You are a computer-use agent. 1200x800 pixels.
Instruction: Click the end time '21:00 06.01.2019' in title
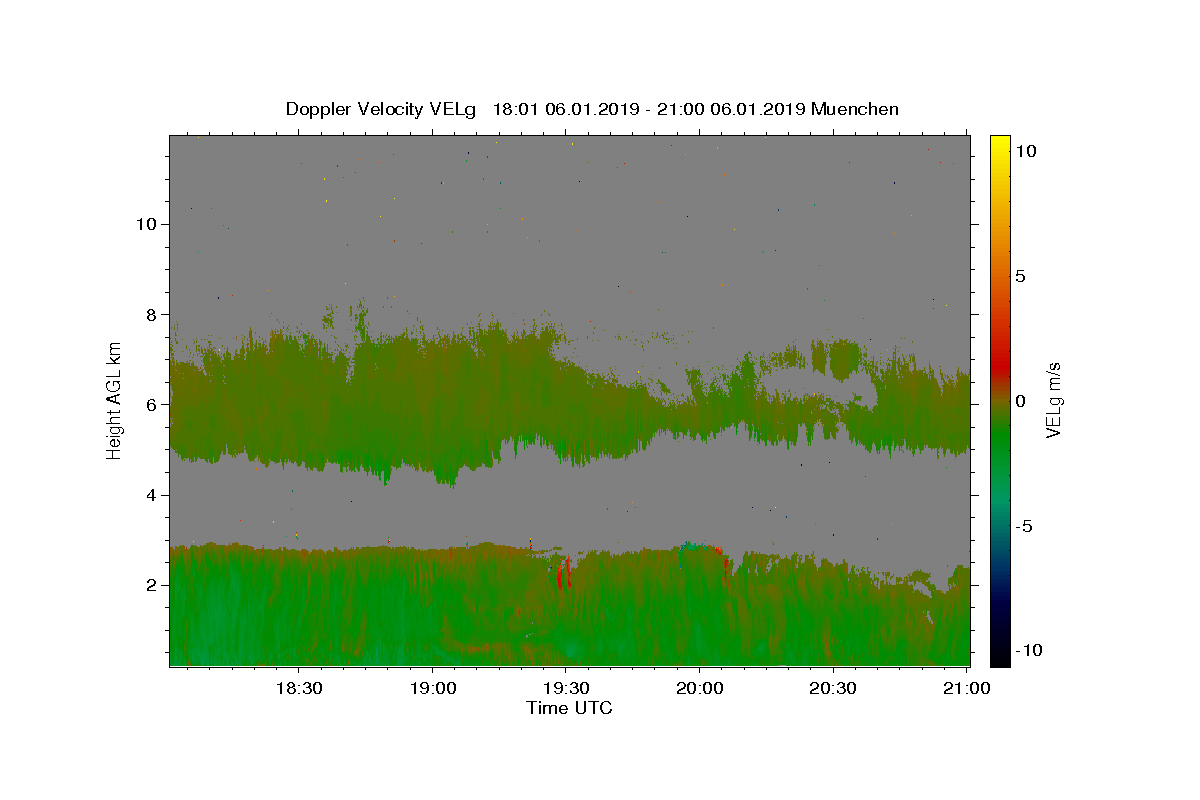tap(732, 109)
